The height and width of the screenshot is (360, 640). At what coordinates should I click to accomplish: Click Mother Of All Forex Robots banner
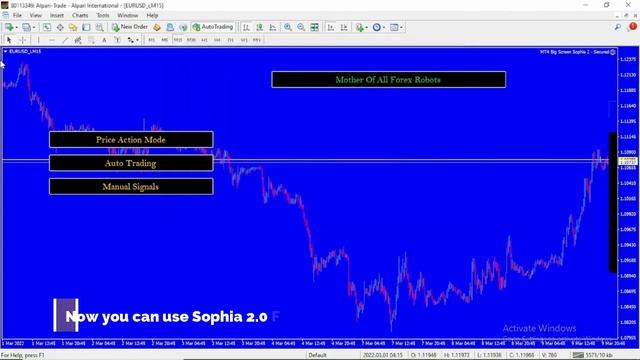(x=389, y=80)
